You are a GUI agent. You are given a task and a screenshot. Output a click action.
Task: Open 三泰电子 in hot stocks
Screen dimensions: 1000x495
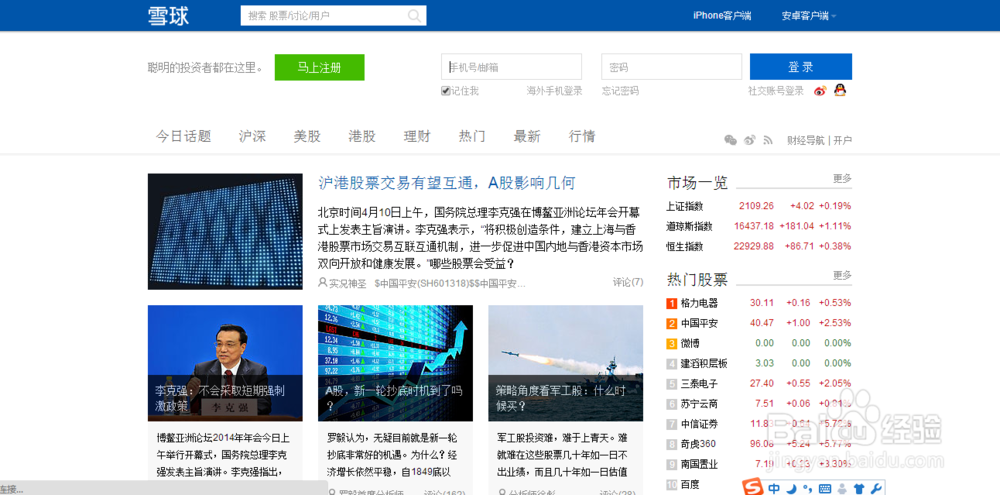pos(699,384)
